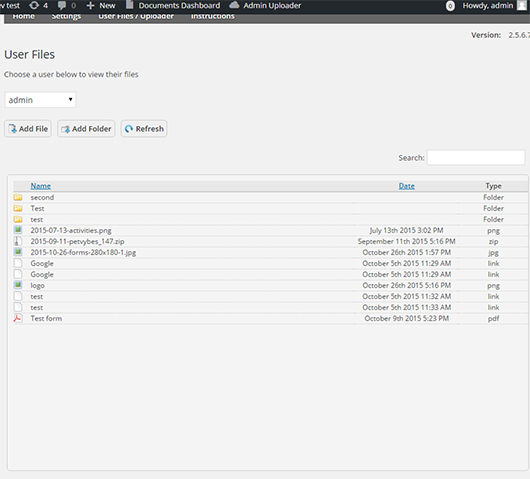Viewport: 530px width, 479px height.
Task: Open the New content menu
Action: pyautogui.click(x=101, y=5)
